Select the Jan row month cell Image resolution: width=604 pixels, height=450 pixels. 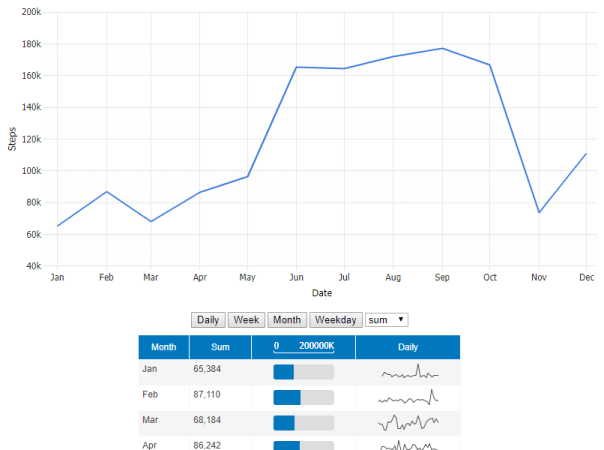click(x=150, y=369)
